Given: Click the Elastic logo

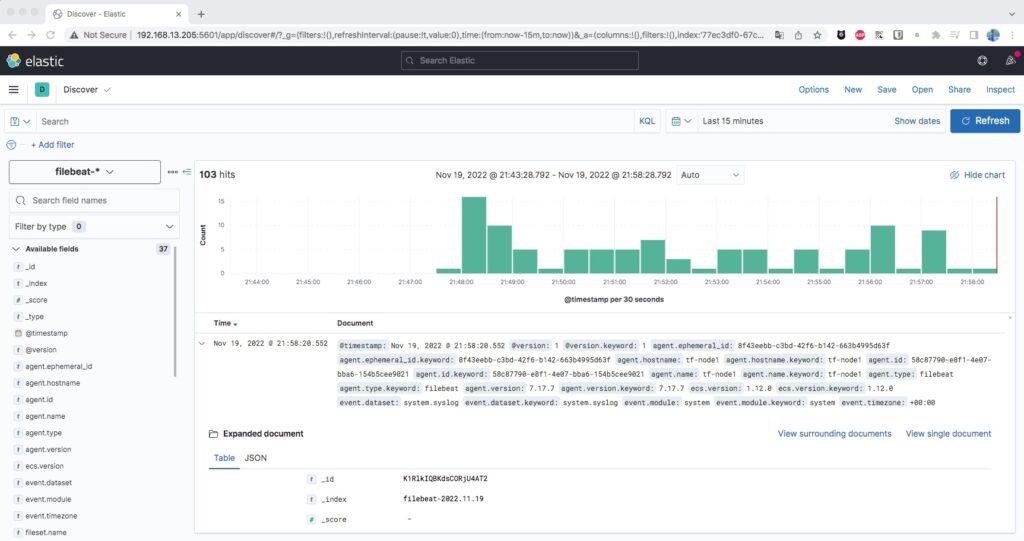Looking at the screenshot, I should 35,61.
